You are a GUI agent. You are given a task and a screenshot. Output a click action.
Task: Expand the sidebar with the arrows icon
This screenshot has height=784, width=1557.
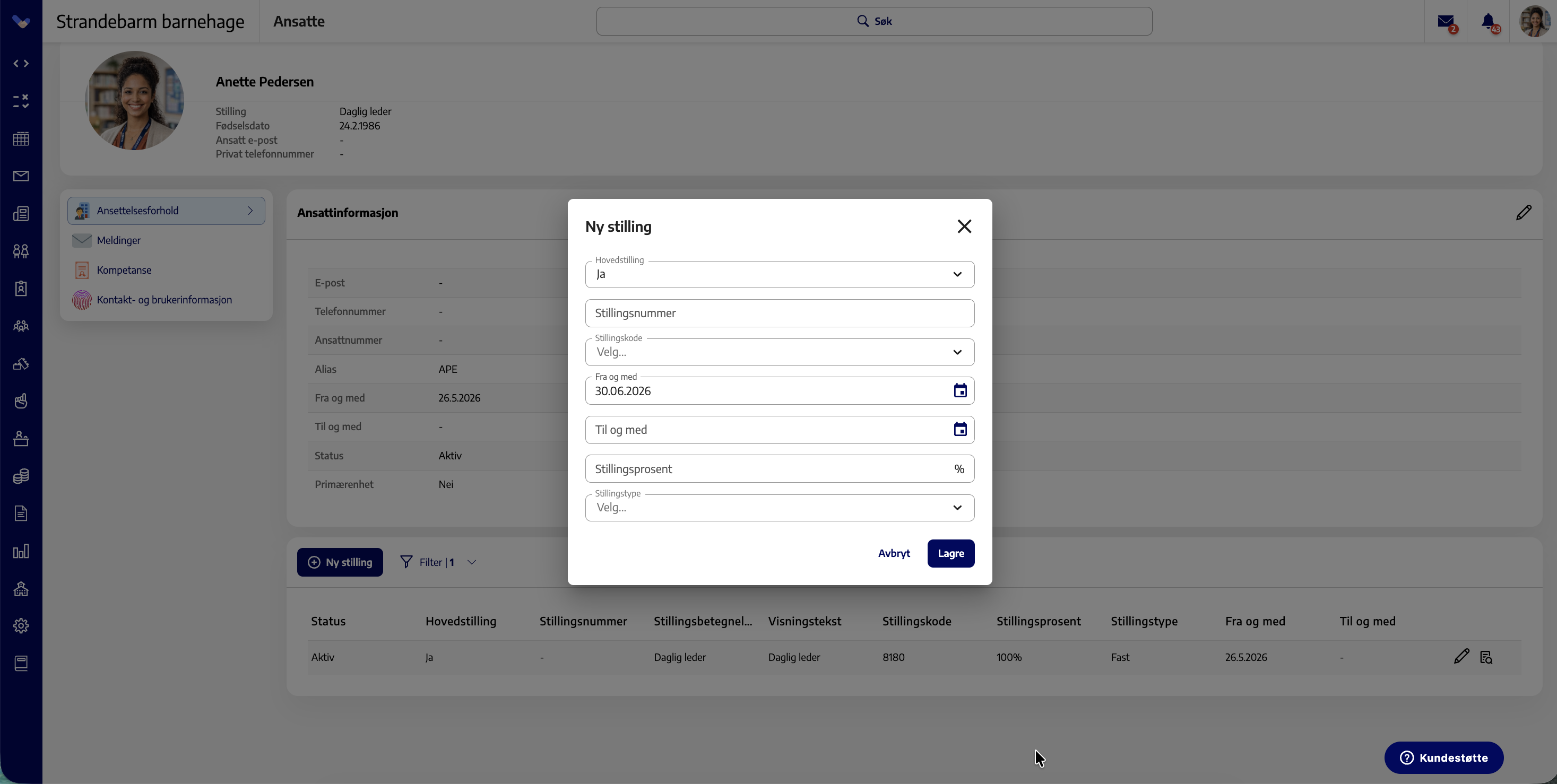point(21,64)
